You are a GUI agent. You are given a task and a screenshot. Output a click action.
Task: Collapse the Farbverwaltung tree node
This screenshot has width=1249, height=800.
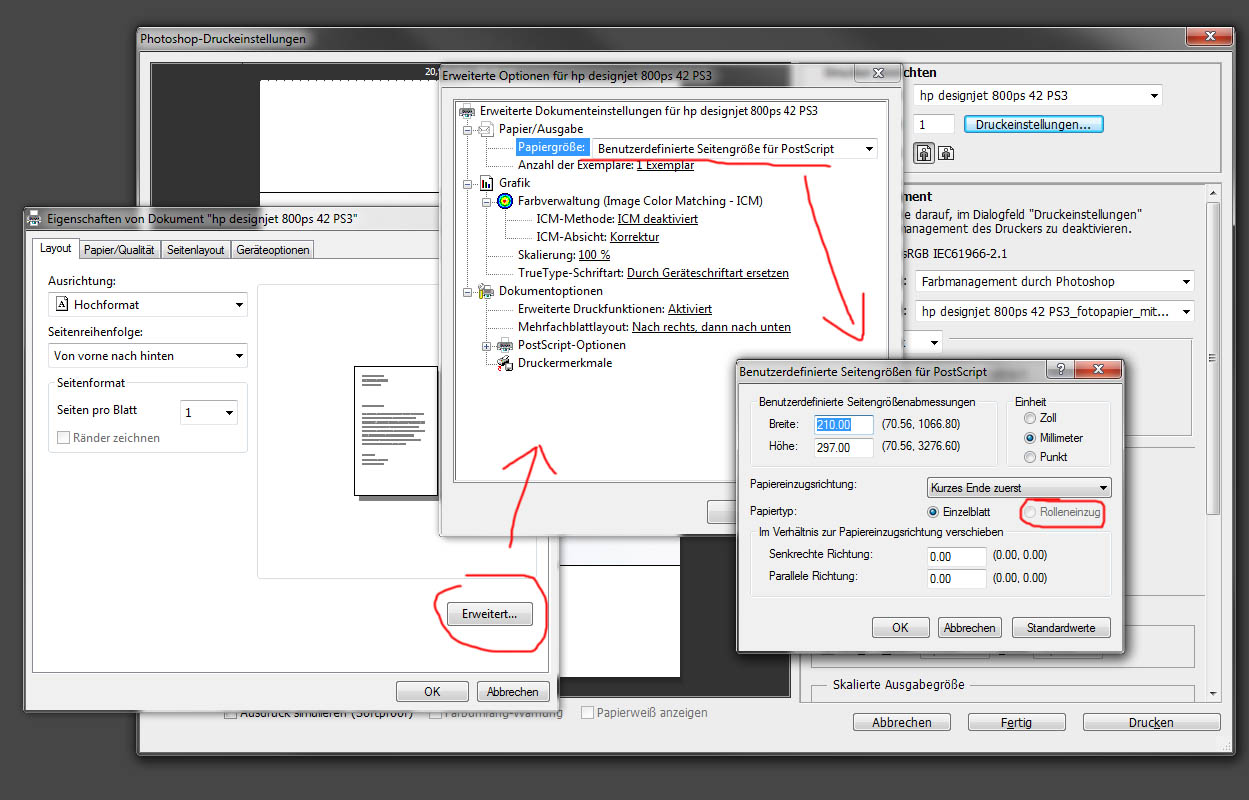(x=486, y=201)
